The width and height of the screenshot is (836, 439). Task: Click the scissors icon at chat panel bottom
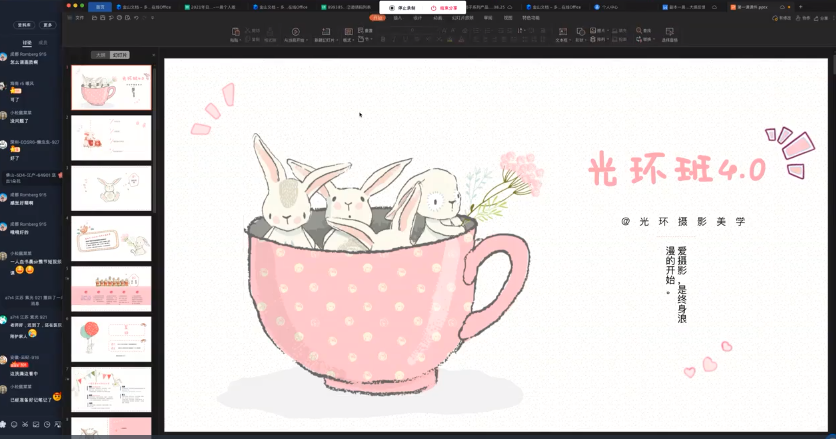(x=25, y=425)
